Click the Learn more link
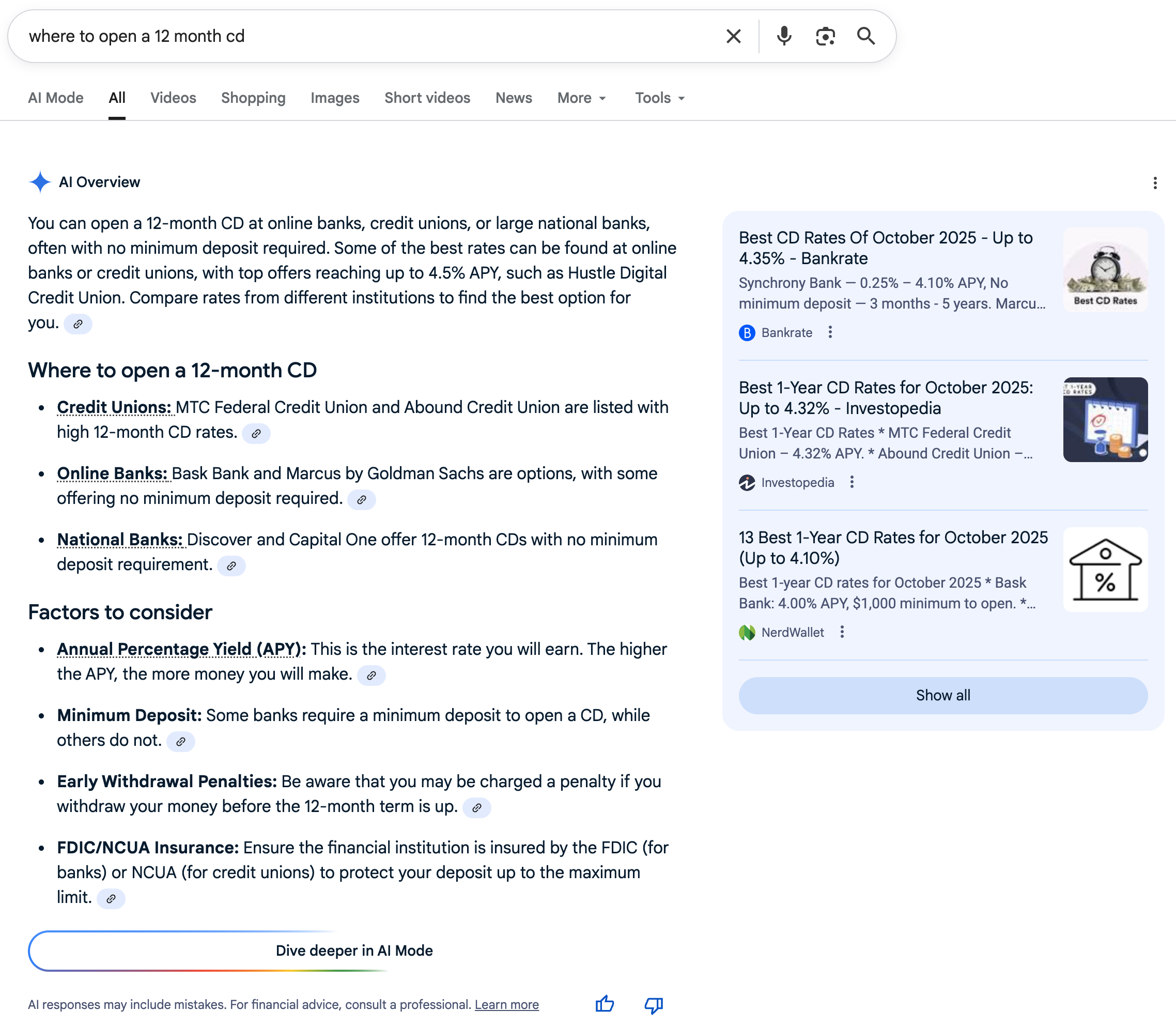Viewport: 1176px width, 1026px height. (506, 1005)
